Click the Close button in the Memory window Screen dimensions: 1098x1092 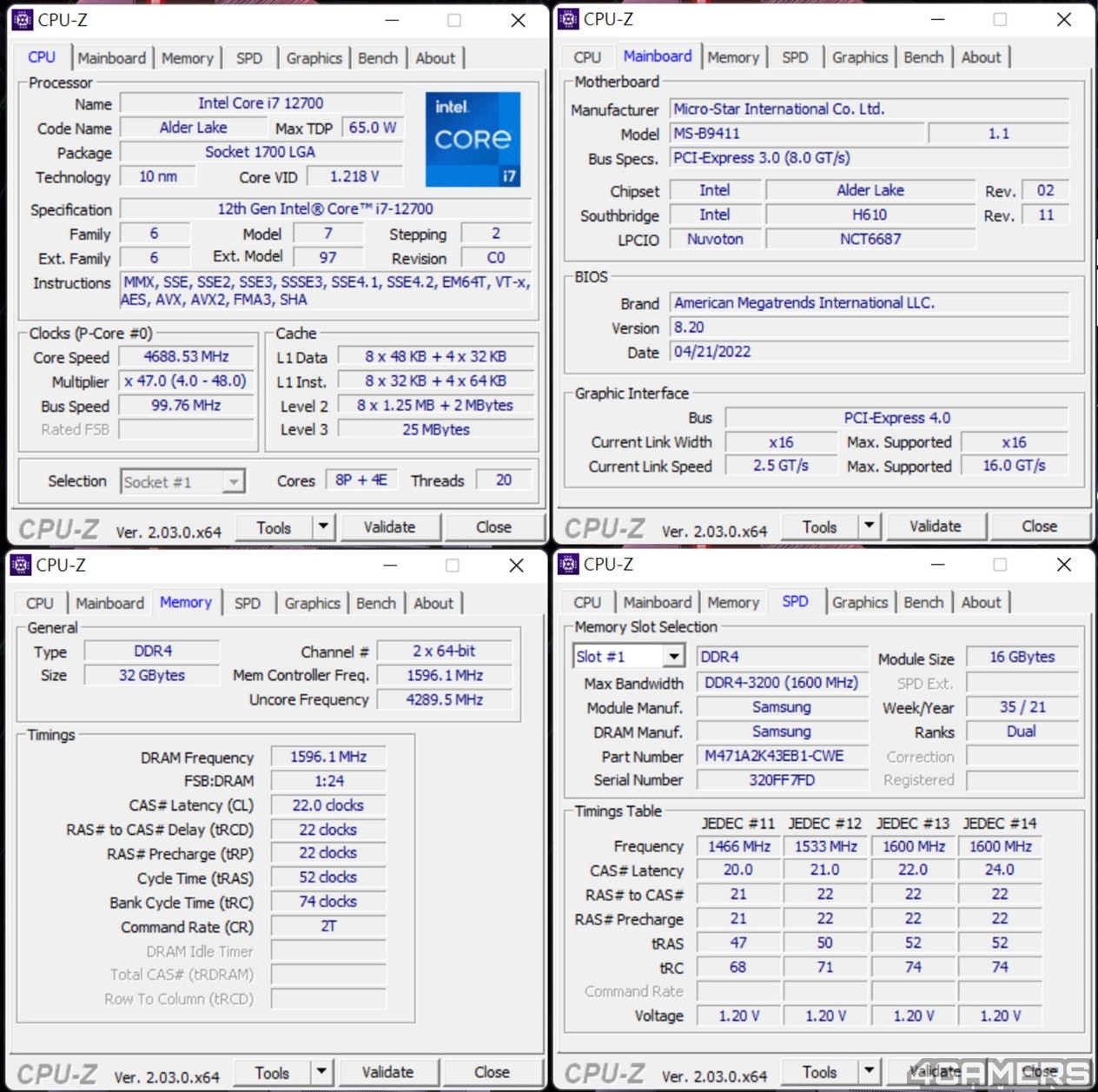pyautogui.click(x=492, y=1073)
